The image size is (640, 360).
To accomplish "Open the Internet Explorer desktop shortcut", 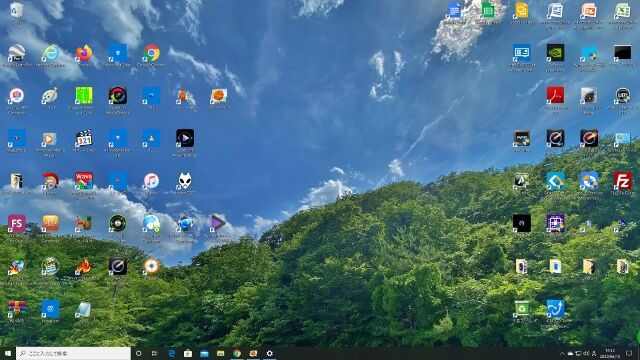I will pos(50,53).
